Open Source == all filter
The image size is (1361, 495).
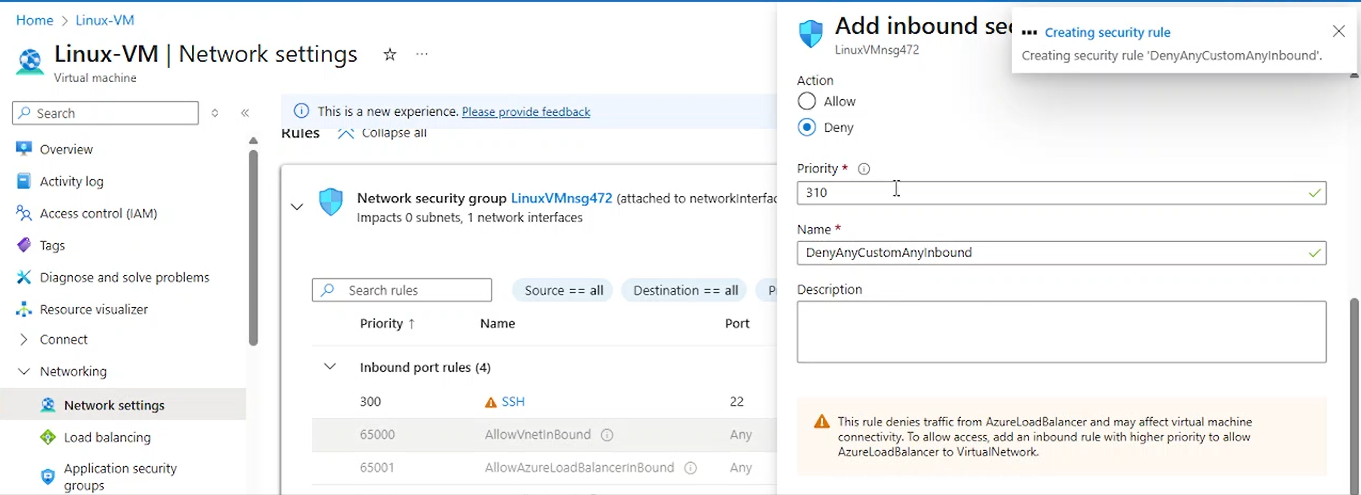(x=564, y=290)
